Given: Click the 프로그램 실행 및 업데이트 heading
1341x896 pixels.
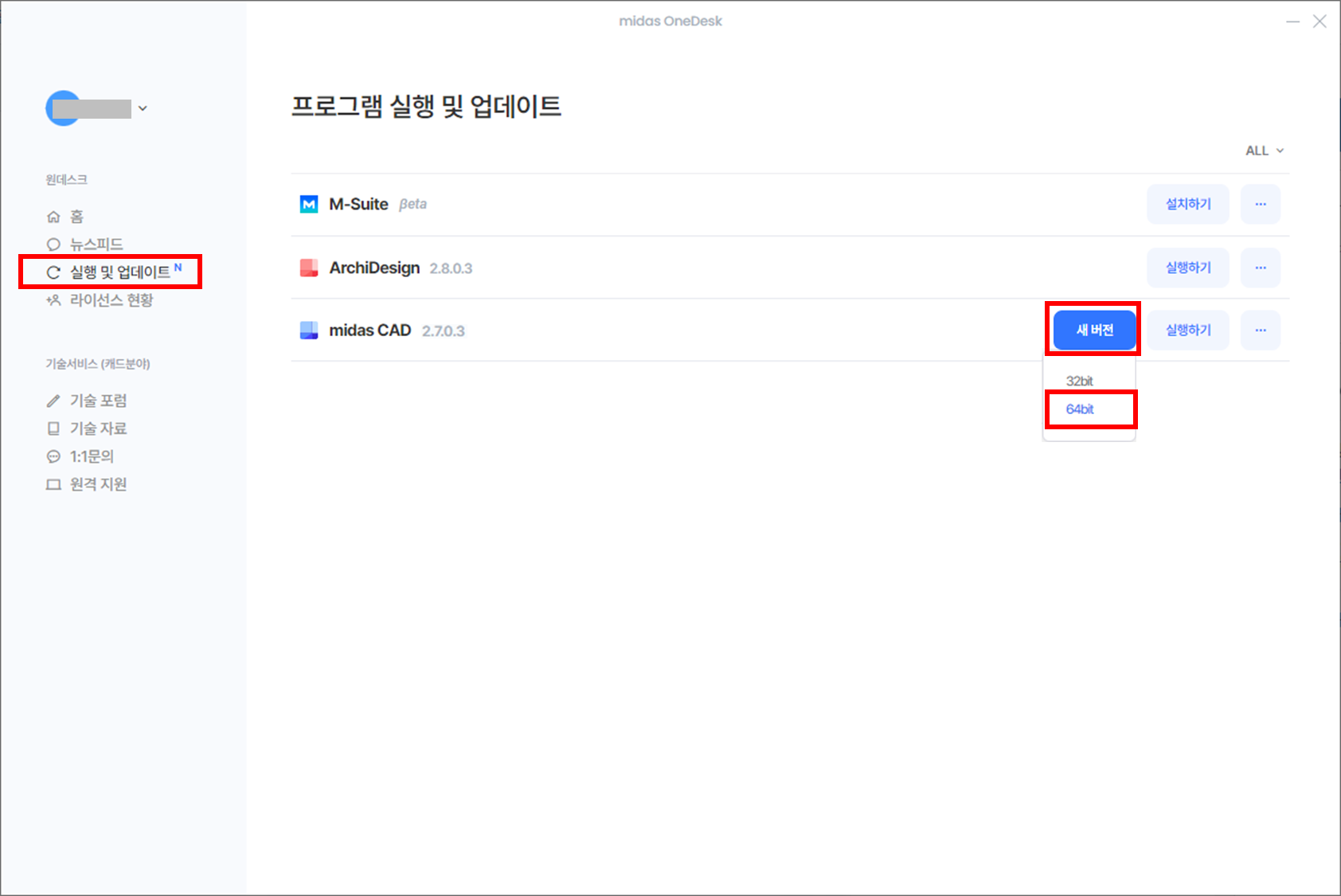Looking at the screenshot, I should point(426,106).
